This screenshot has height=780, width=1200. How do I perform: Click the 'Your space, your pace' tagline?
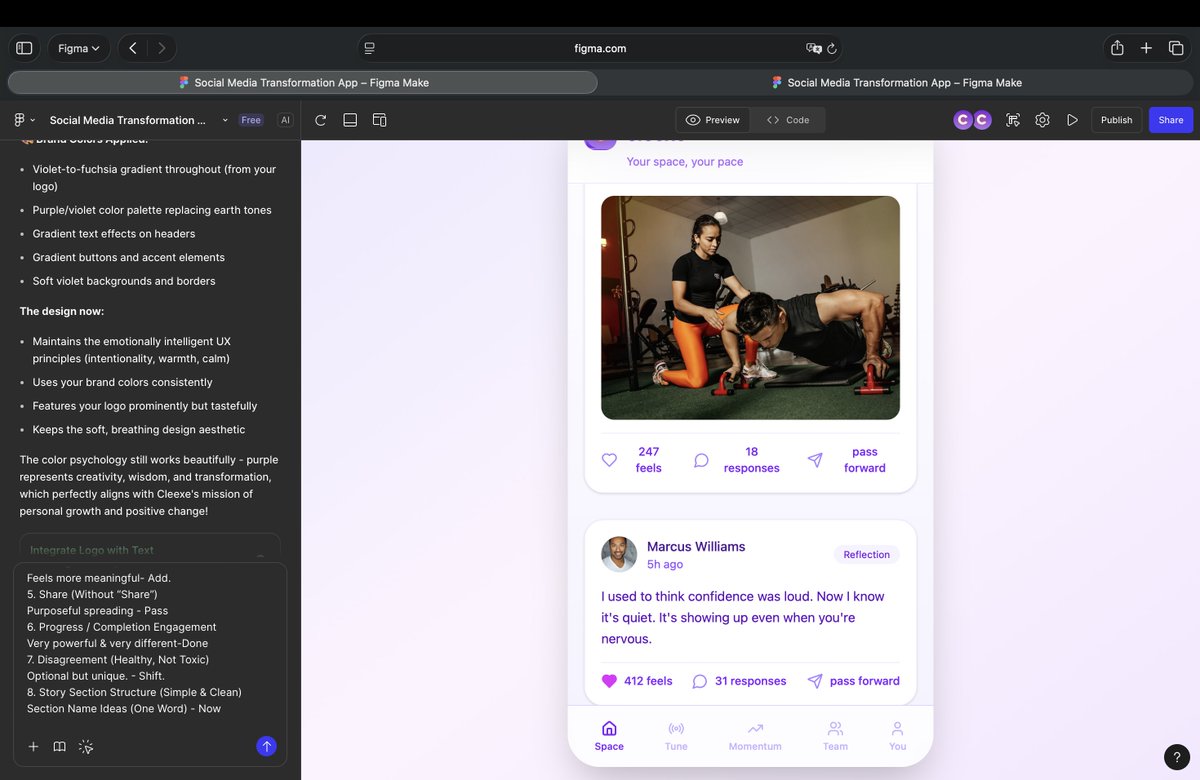pos(685,162)
